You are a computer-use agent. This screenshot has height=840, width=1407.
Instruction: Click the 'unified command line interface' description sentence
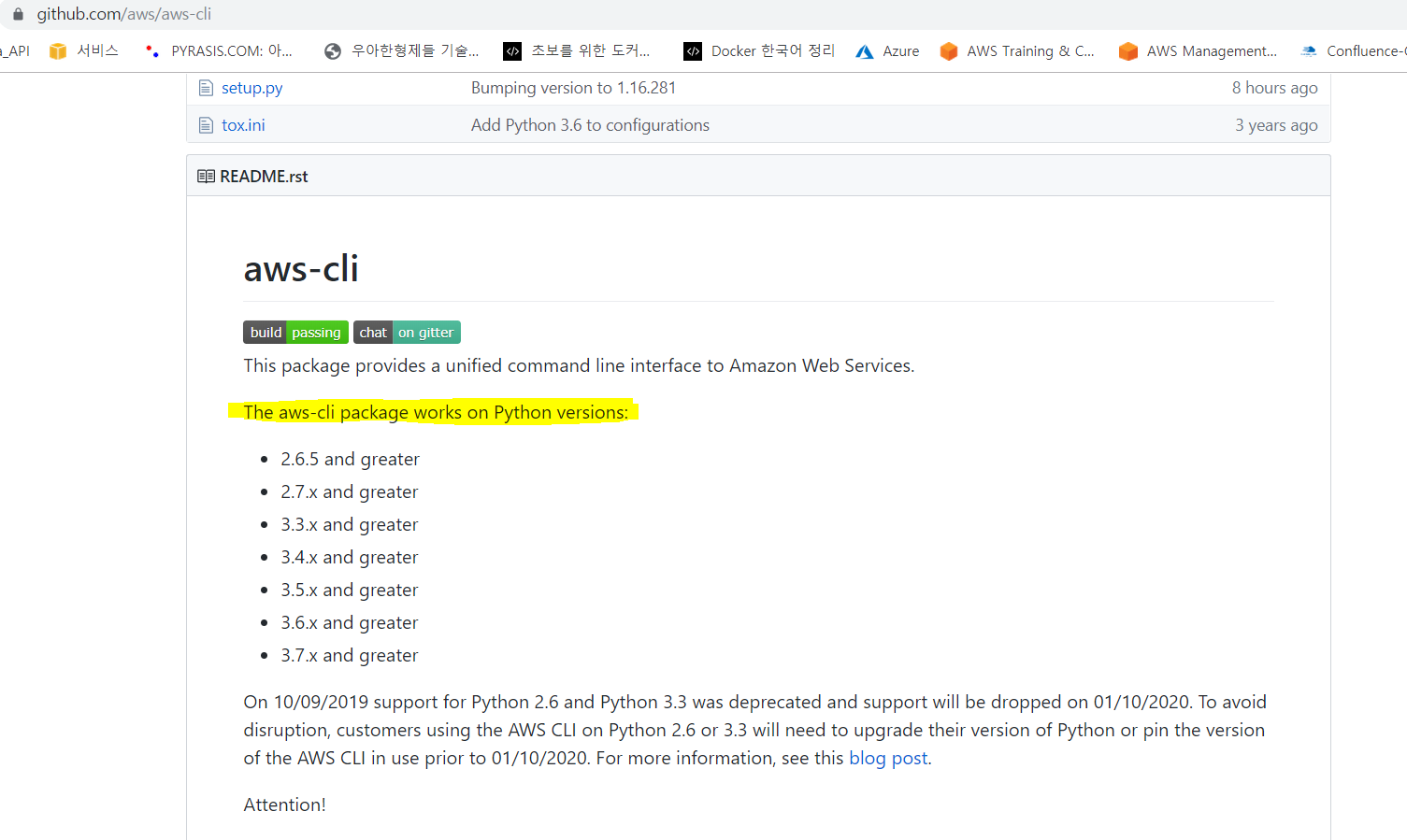click(579, 365)
